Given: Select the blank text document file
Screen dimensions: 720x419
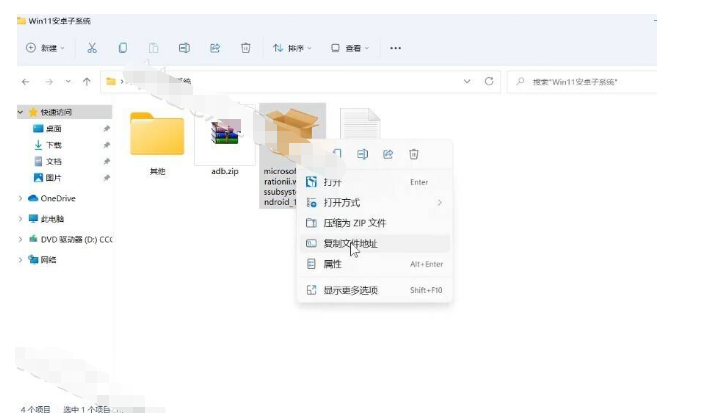Looking at the screenshot, I should pos(360,123).
